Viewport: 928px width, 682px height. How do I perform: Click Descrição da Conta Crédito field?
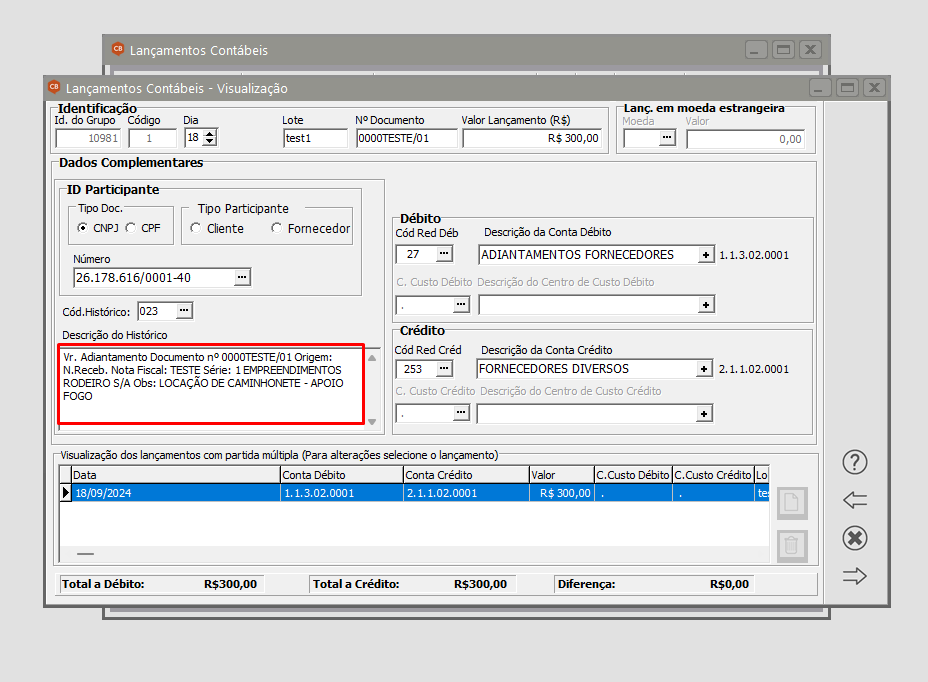pyautogui.click(x=587, y=369)
